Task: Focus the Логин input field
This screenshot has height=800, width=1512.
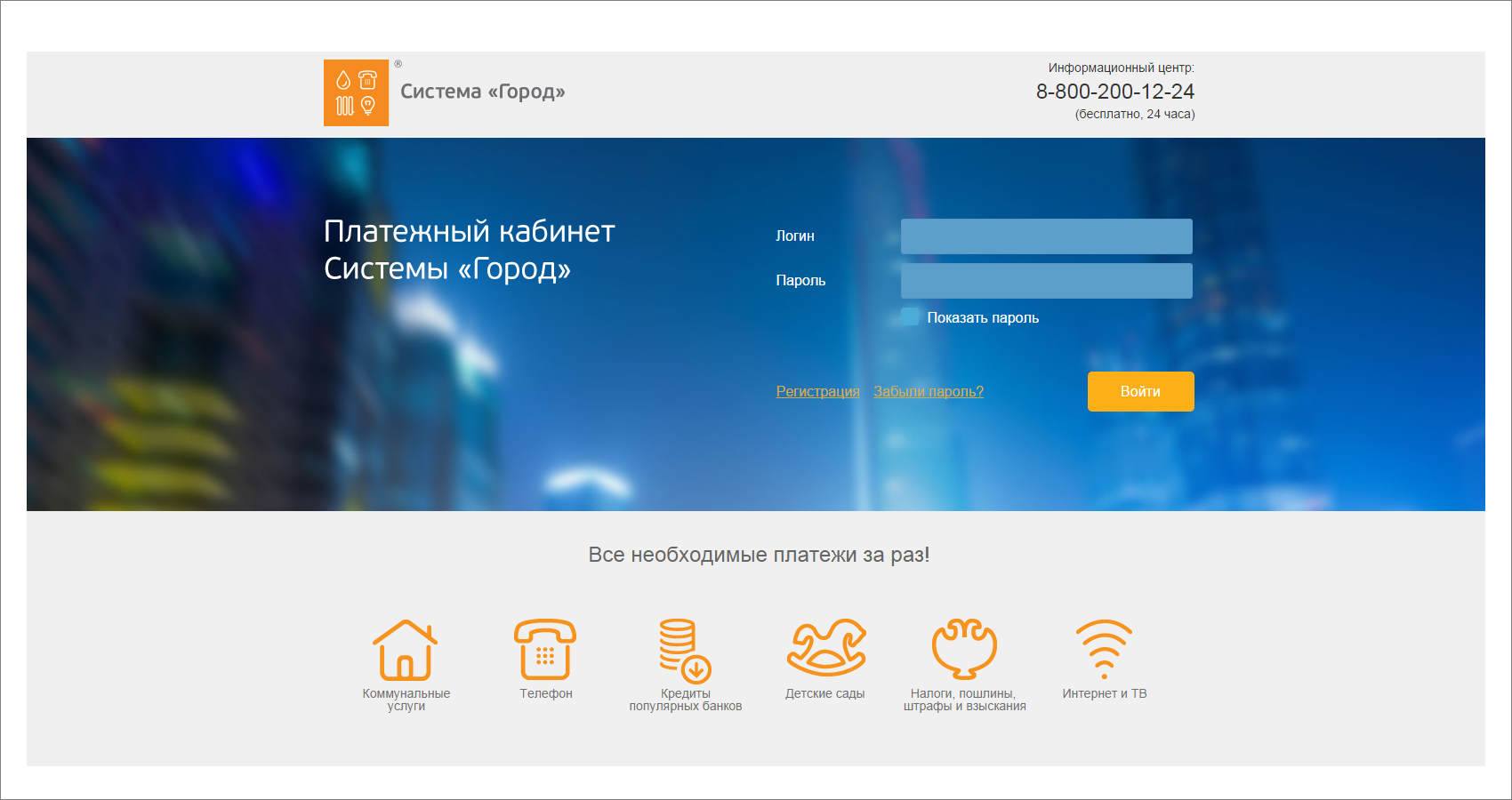Action: [x=1047, y=236]
